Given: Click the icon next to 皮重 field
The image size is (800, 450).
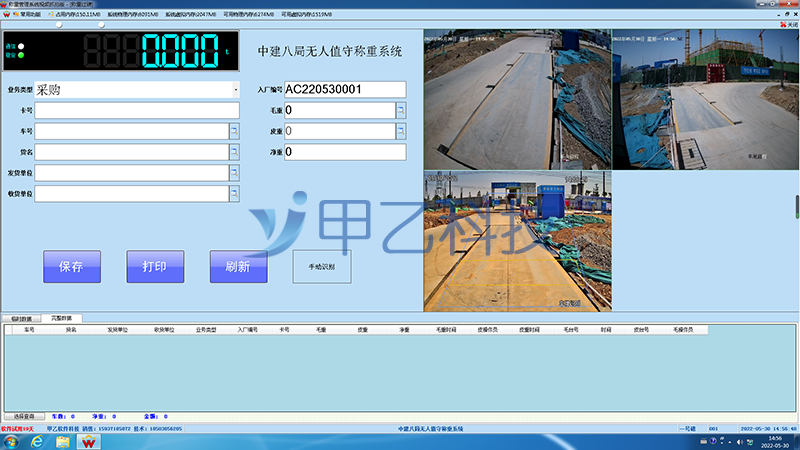Looking at the screenshot, I should 401,131.
